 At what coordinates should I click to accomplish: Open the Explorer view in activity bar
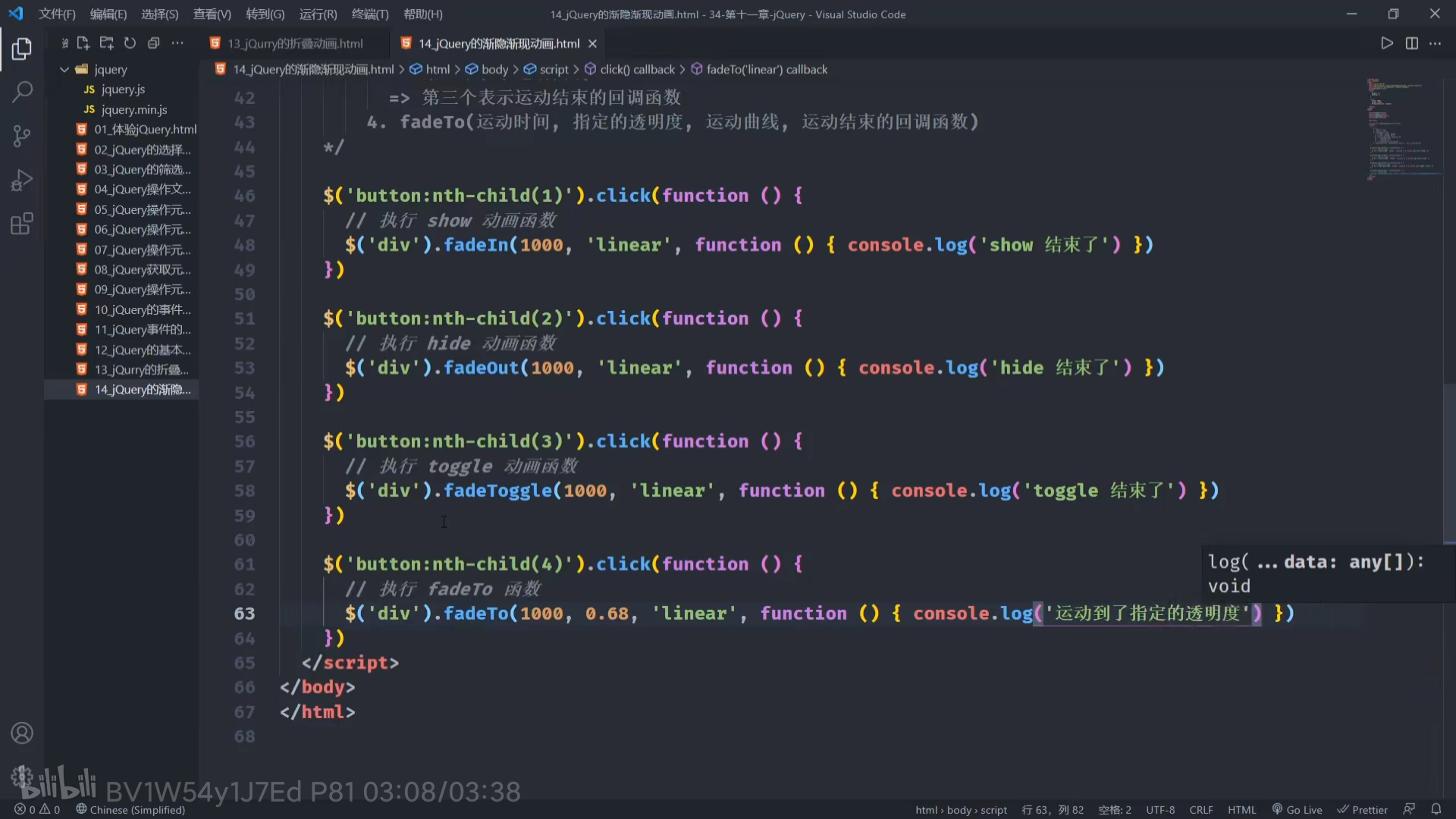click(x=22, y=49)
